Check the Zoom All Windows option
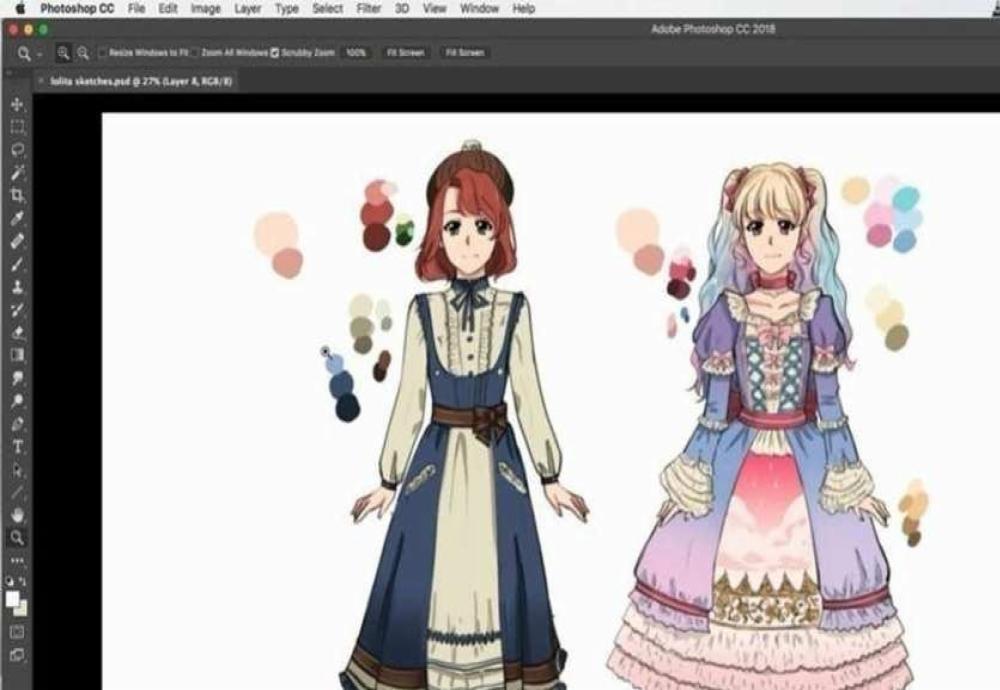Screen dimensions: 1000x690 tap(197, 52)
